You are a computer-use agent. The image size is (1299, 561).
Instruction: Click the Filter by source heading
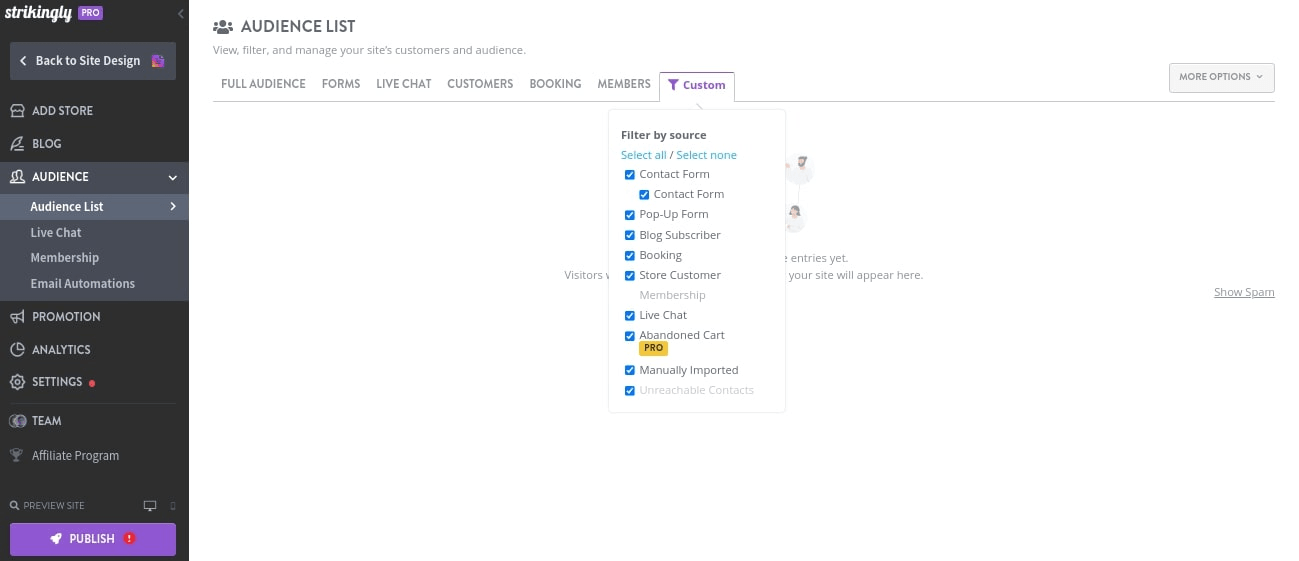click(663, 135)
